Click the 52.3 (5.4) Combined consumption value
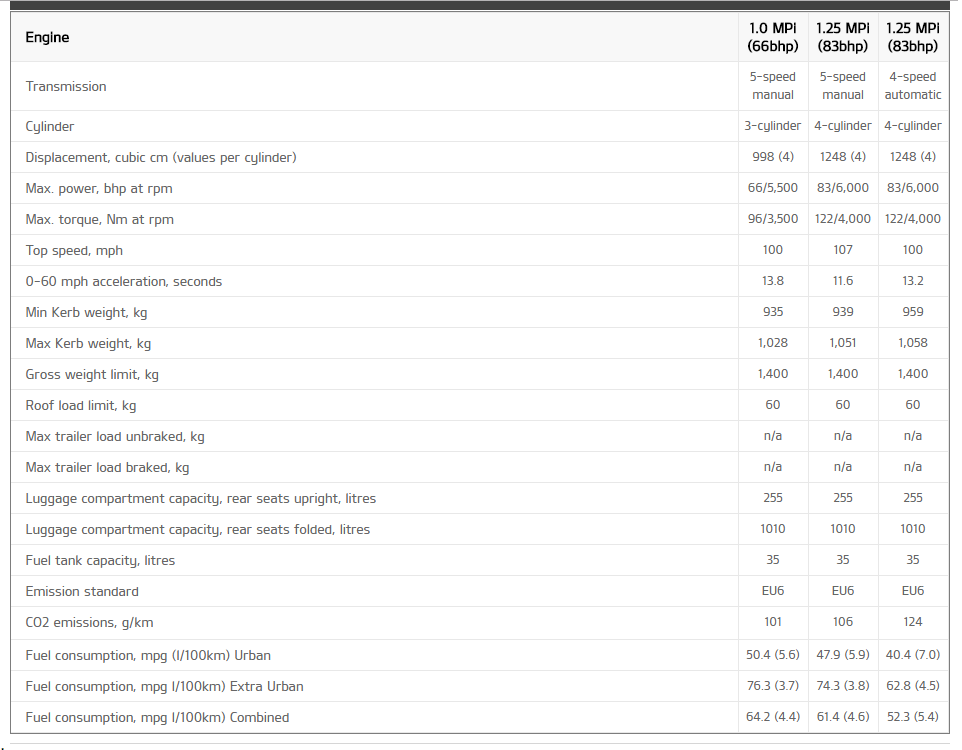Screen dimensions: 962x750 (x=912, y=717)
